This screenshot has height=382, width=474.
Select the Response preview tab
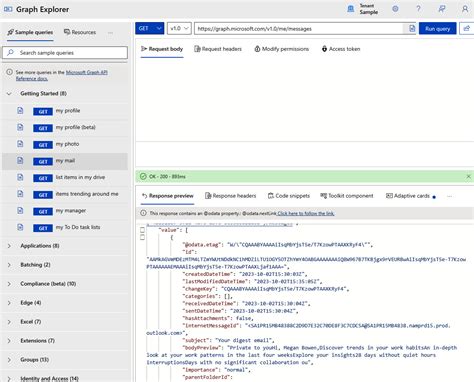point(168,196)
